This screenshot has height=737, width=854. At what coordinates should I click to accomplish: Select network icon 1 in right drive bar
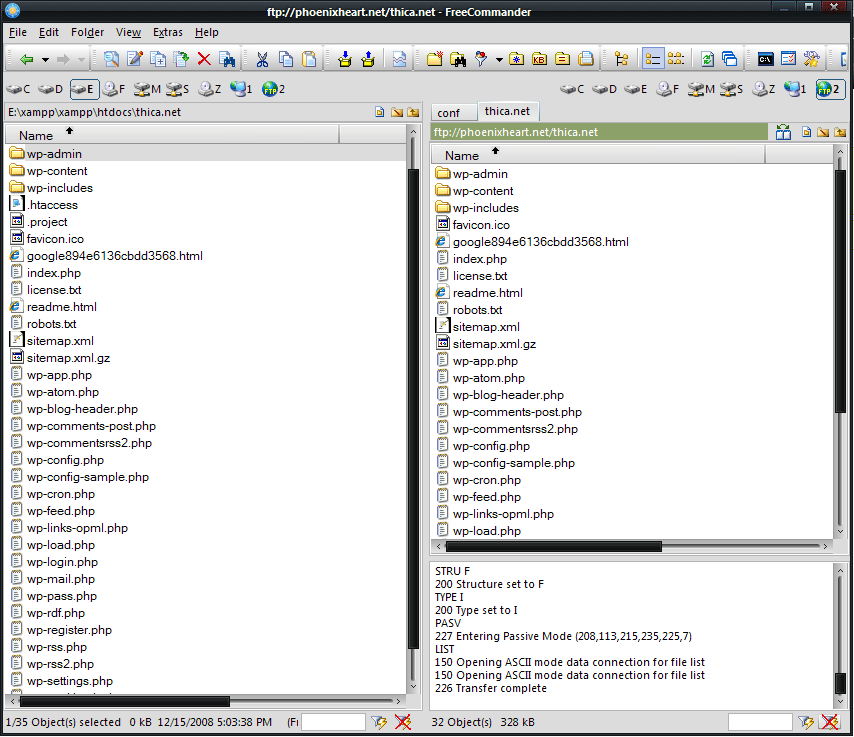click(795, 89)
